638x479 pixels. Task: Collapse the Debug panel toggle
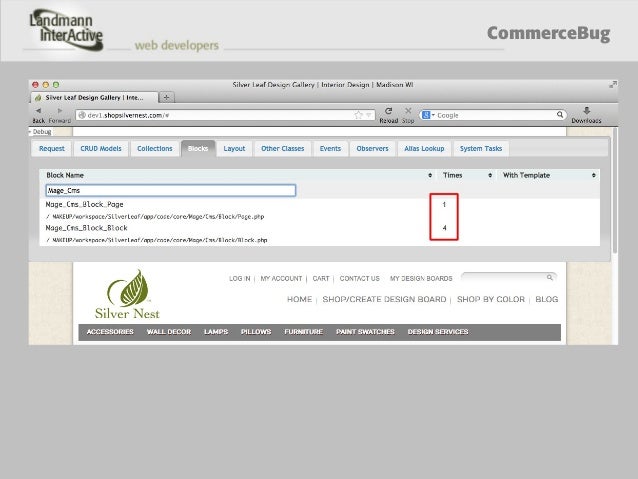click(x=40, y=132)
